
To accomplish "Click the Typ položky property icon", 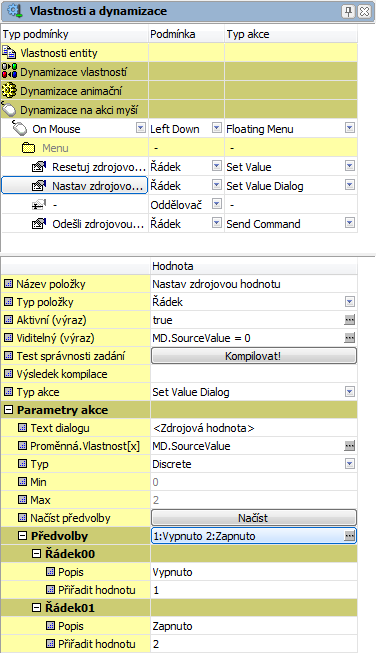I will pos(8,302).
